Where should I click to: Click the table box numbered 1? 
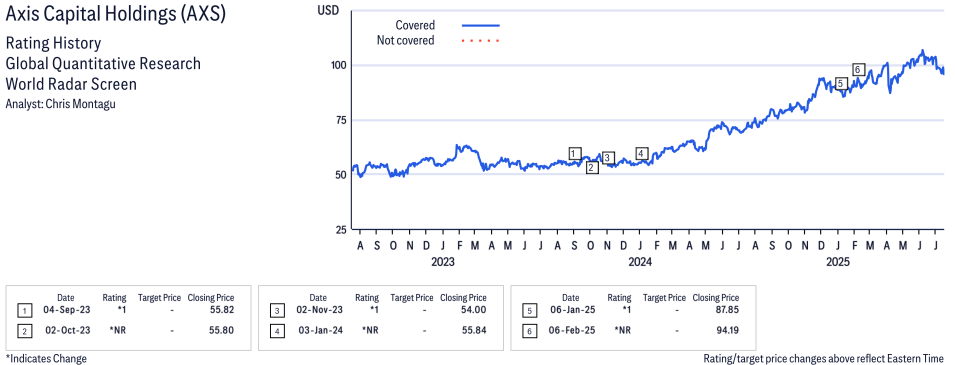tap(24, 311)
